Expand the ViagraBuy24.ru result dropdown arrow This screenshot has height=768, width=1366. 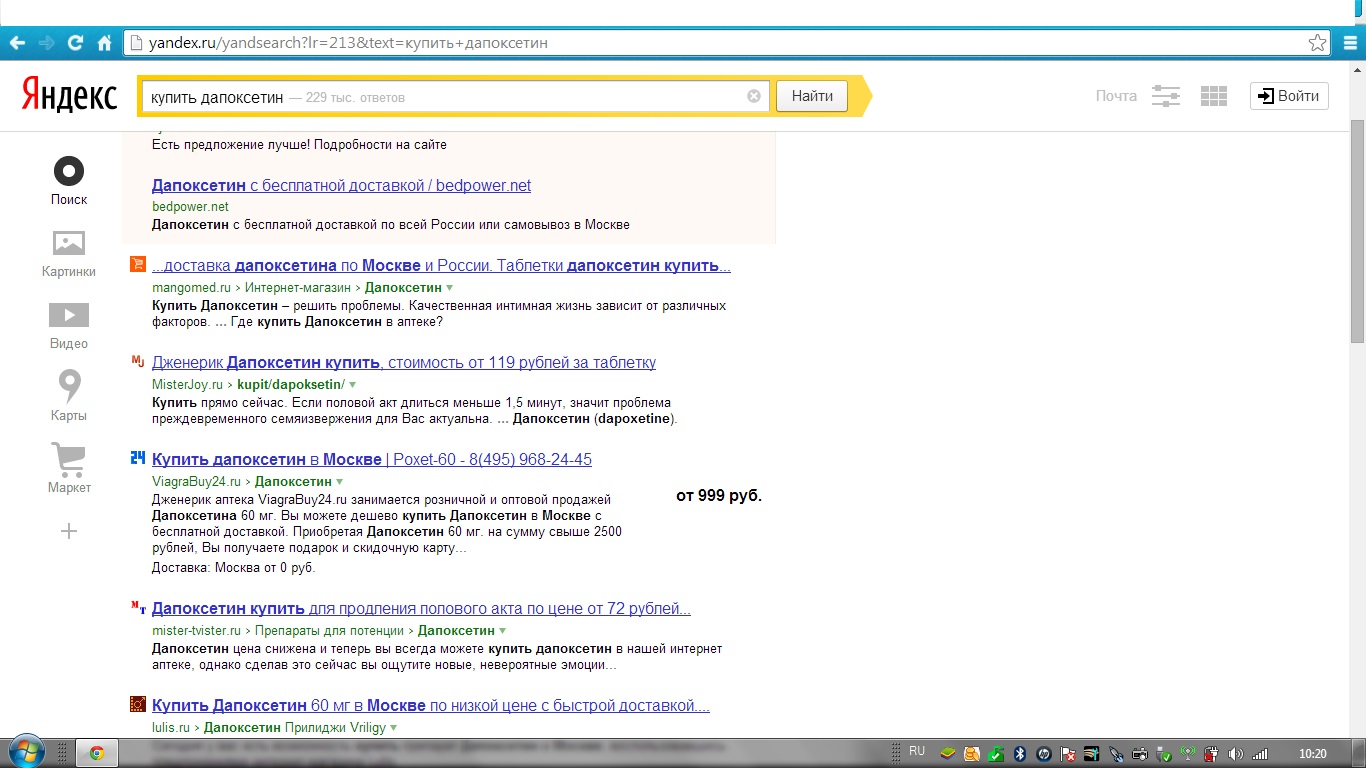click(339, 482)
